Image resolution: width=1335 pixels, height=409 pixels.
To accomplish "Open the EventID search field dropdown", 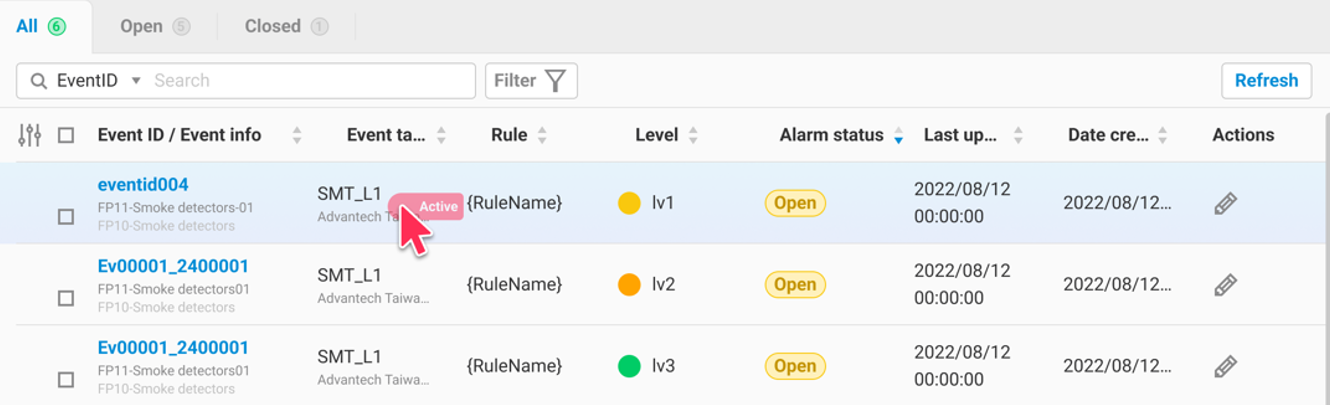I will pyautogui.click(x=136, y=81).
